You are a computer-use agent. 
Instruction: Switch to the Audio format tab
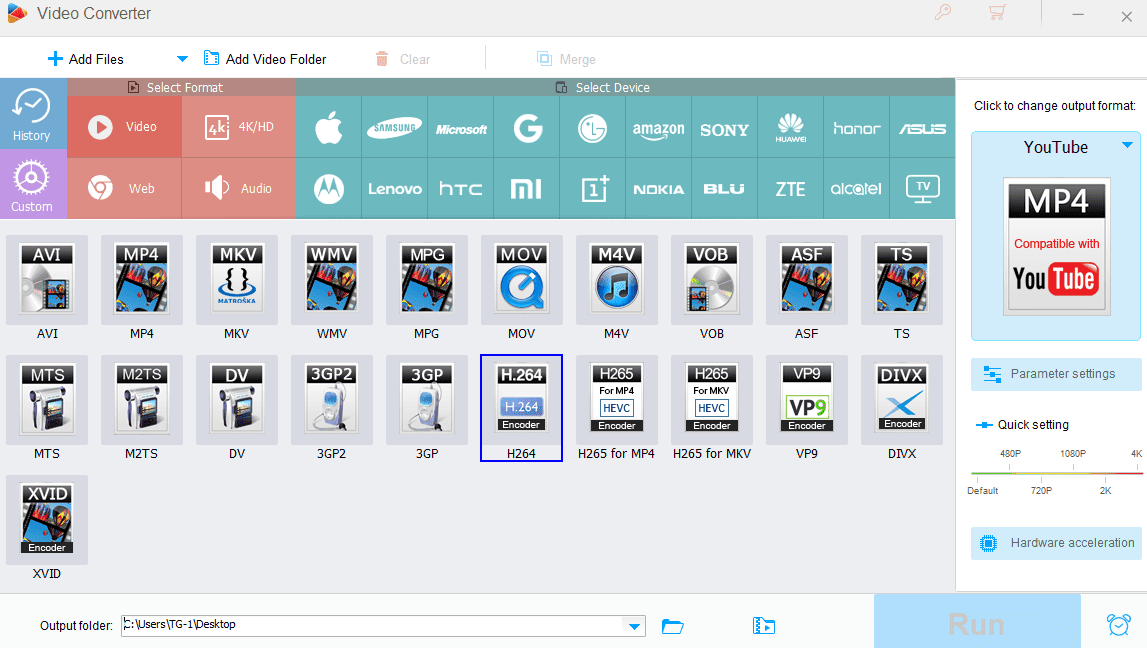point(239,188)
